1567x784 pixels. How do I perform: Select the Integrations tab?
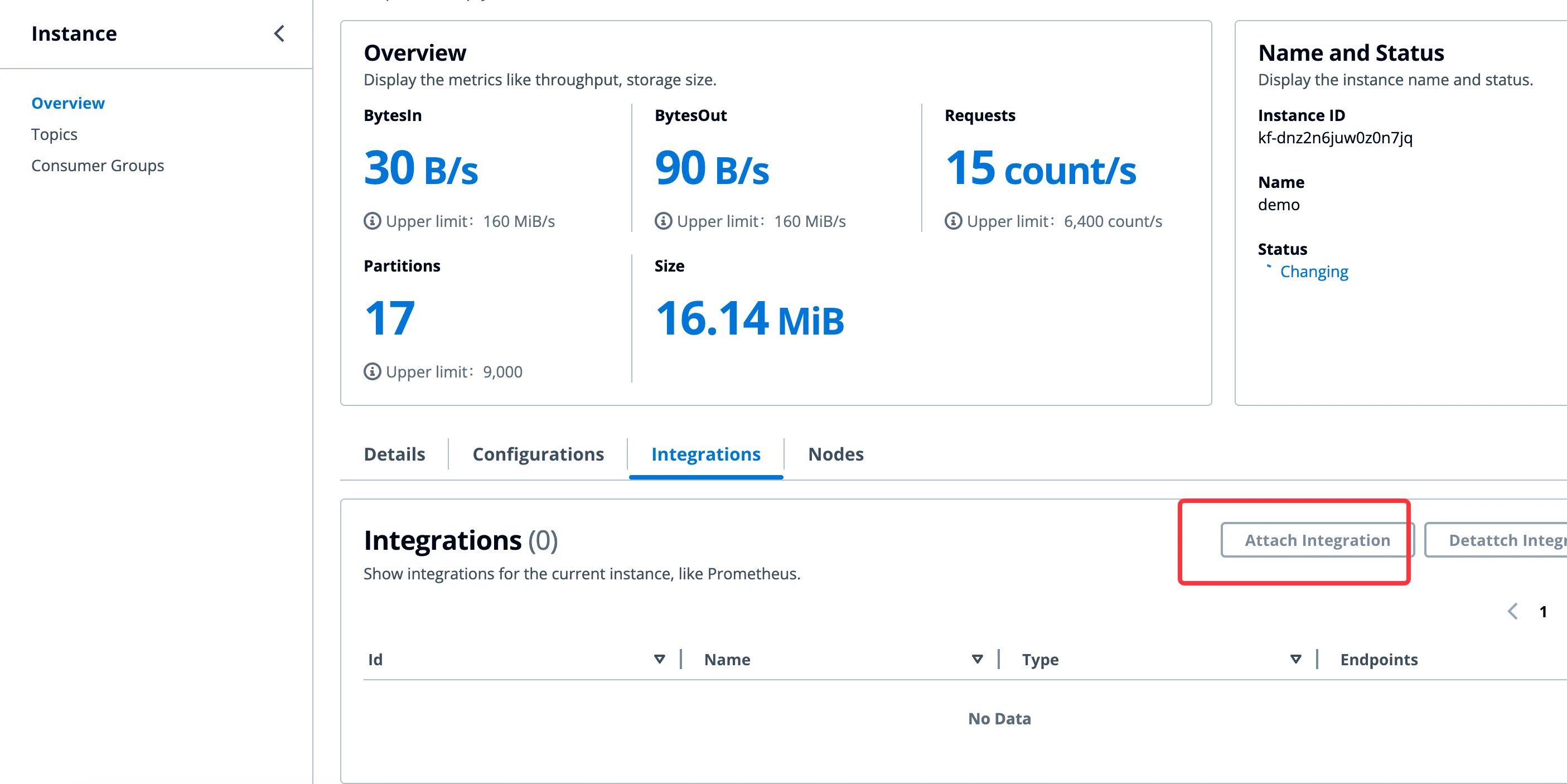pos(705,454)
